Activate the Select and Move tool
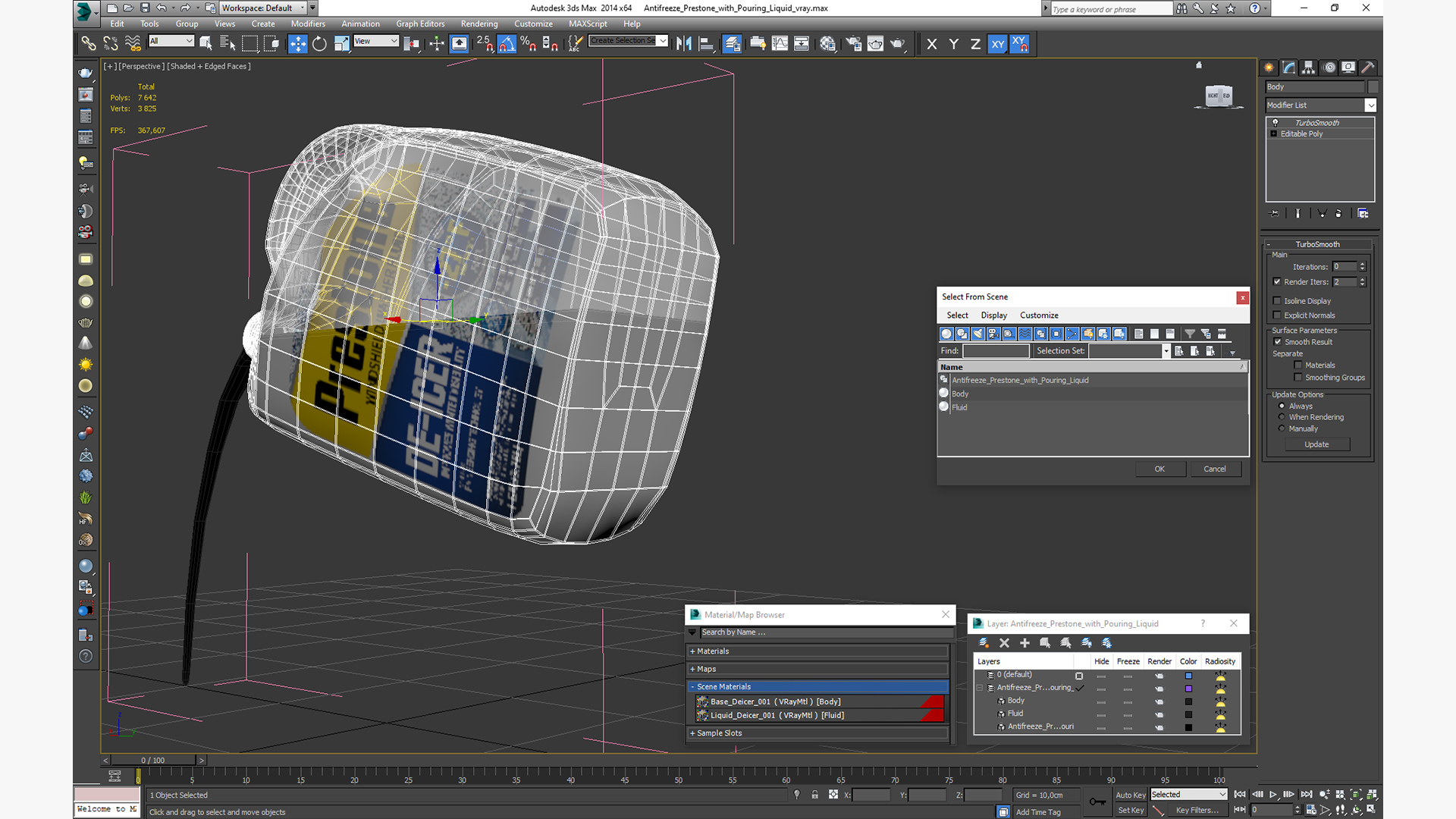 pos(298,44)
